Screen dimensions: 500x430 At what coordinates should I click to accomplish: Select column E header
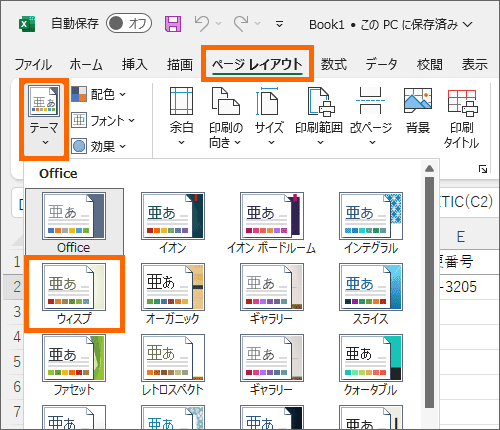coord(461,237)
